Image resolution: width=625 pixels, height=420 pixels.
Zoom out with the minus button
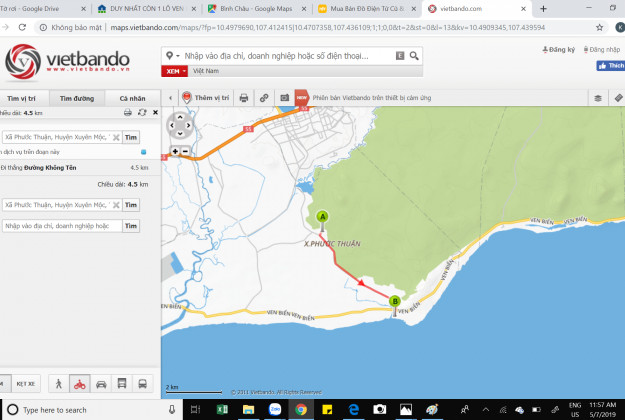pos(185,152)
